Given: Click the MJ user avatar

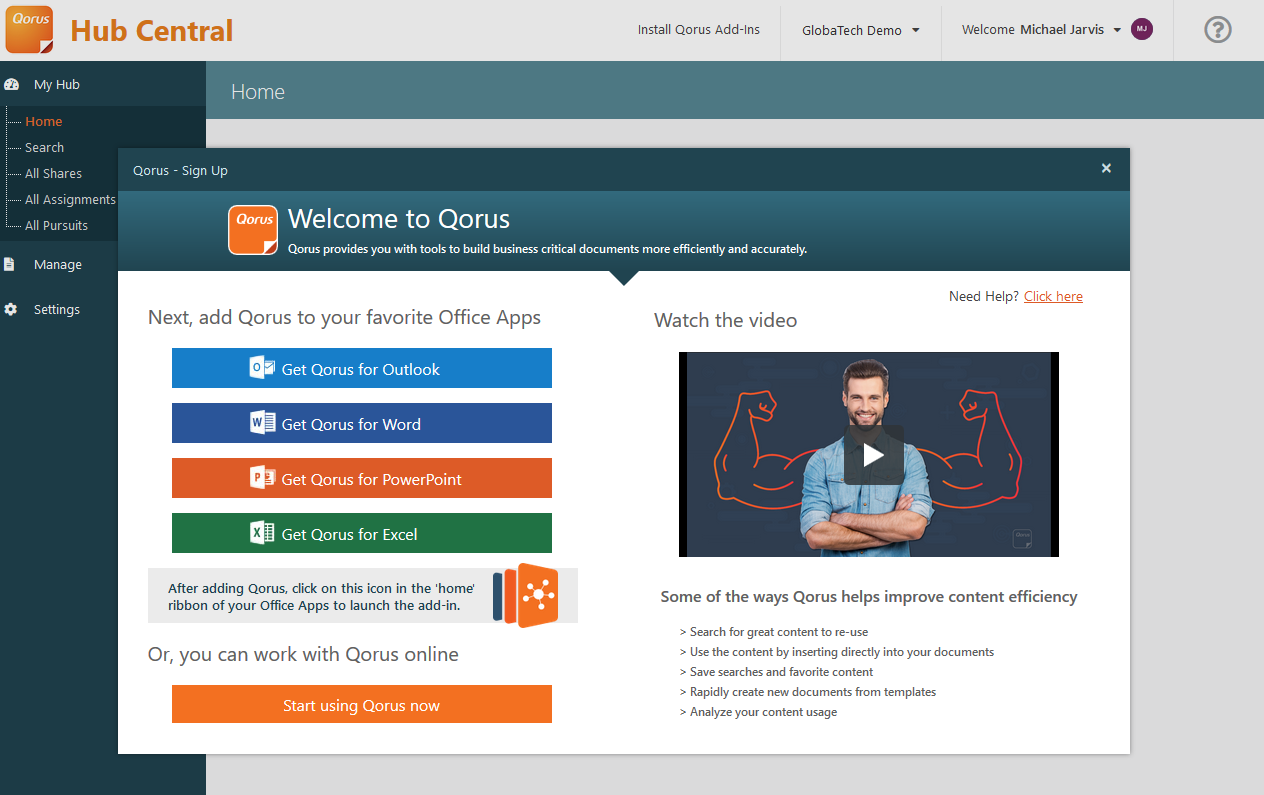Looking at the screenshot, I should pyautogui.click(x=1142, y=29).
